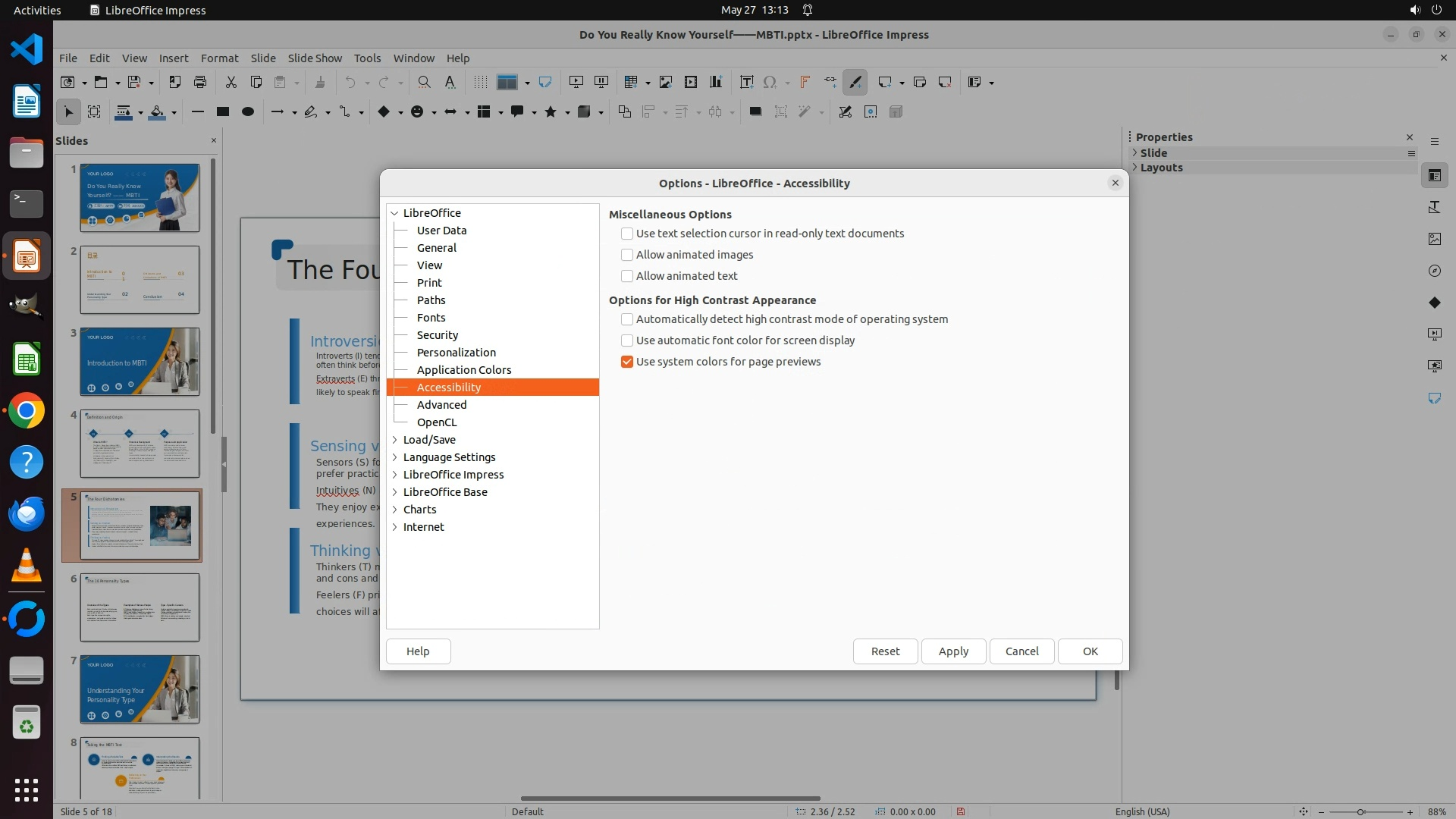Select the Insert Line tool
This screenshot has width=1456, height=819.
(x=197, y=111)
